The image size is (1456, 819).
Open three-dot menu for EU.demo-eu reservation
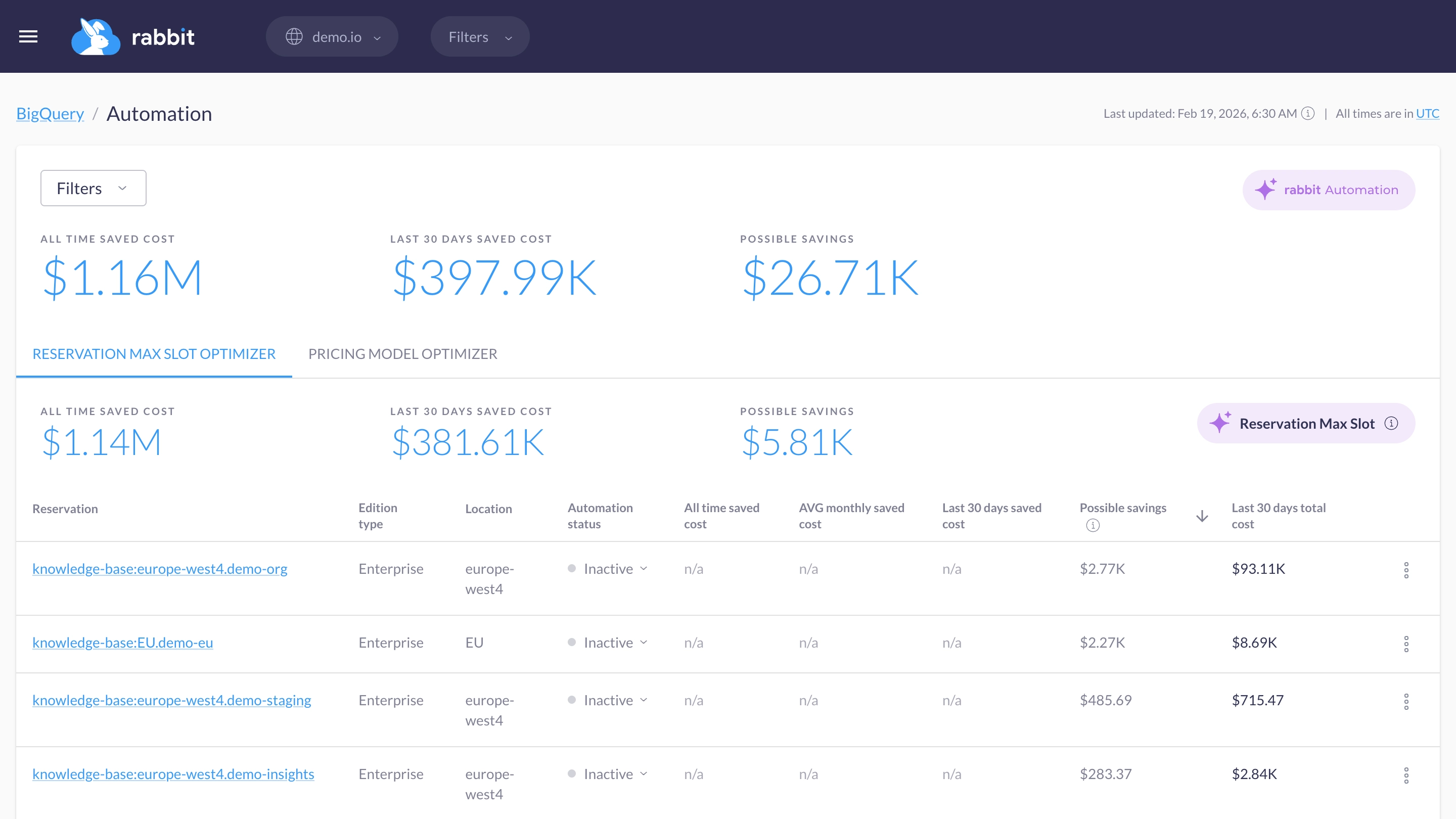(1406, 644)
